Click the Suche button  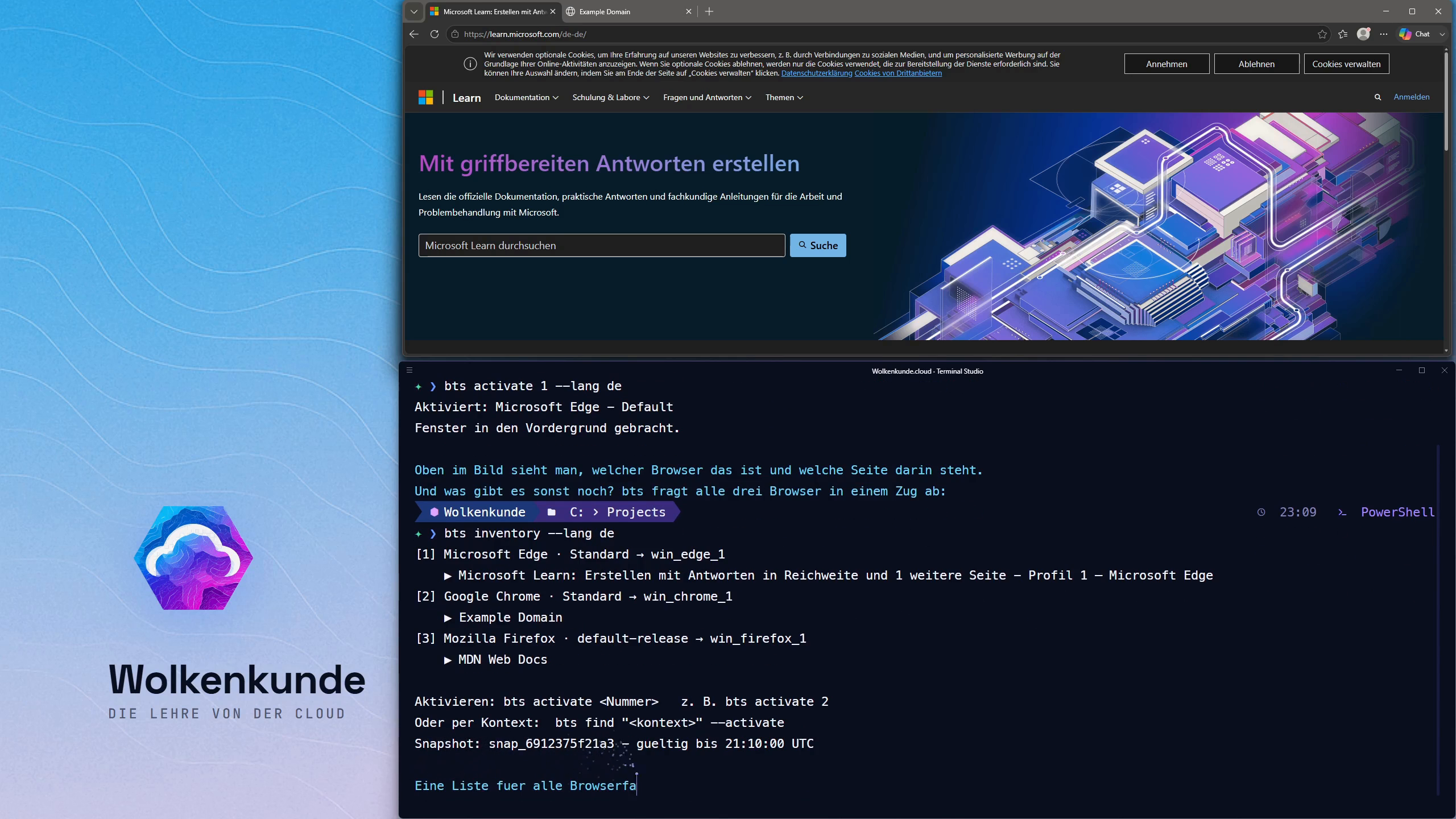tap(818, 245)
